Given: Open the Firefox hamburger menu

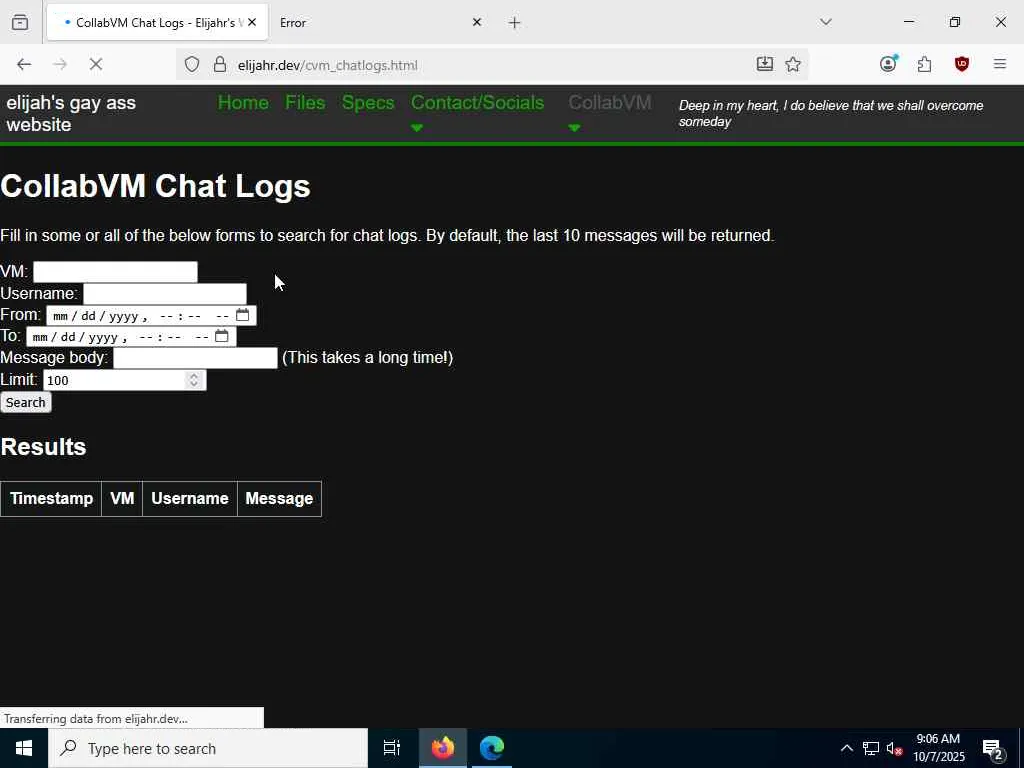Looking at the screenshot, I should click(1000, 64).
